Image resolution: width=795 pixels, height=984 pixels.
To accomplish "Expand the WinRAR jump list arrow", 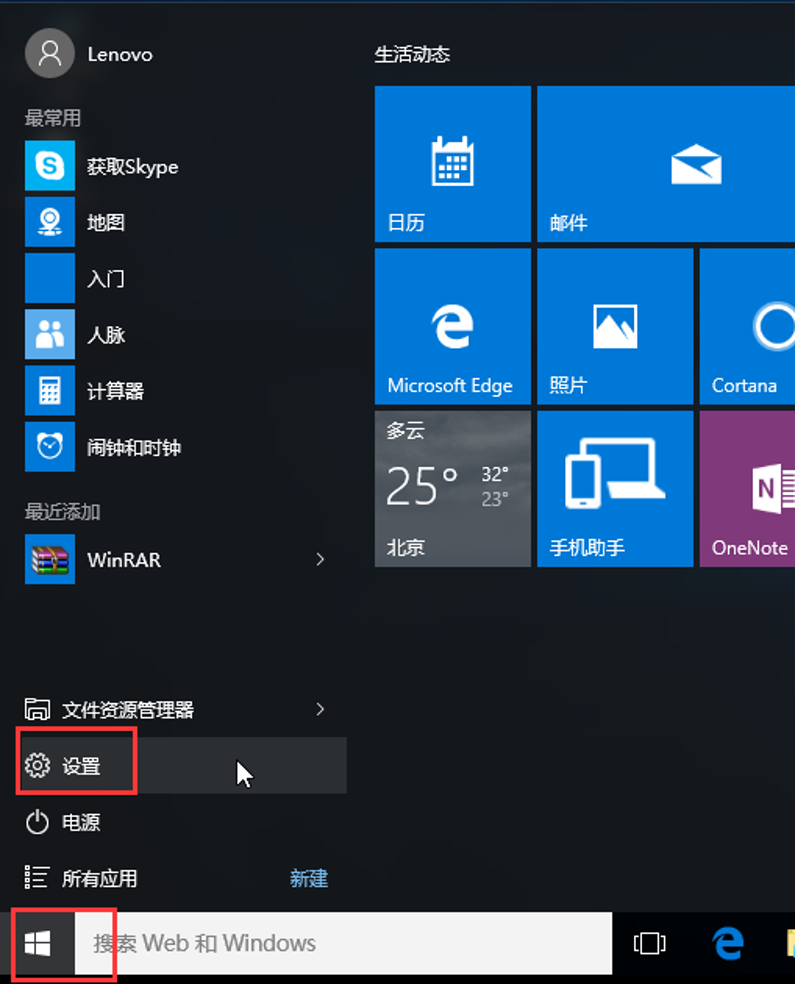I will click(320, 560).
